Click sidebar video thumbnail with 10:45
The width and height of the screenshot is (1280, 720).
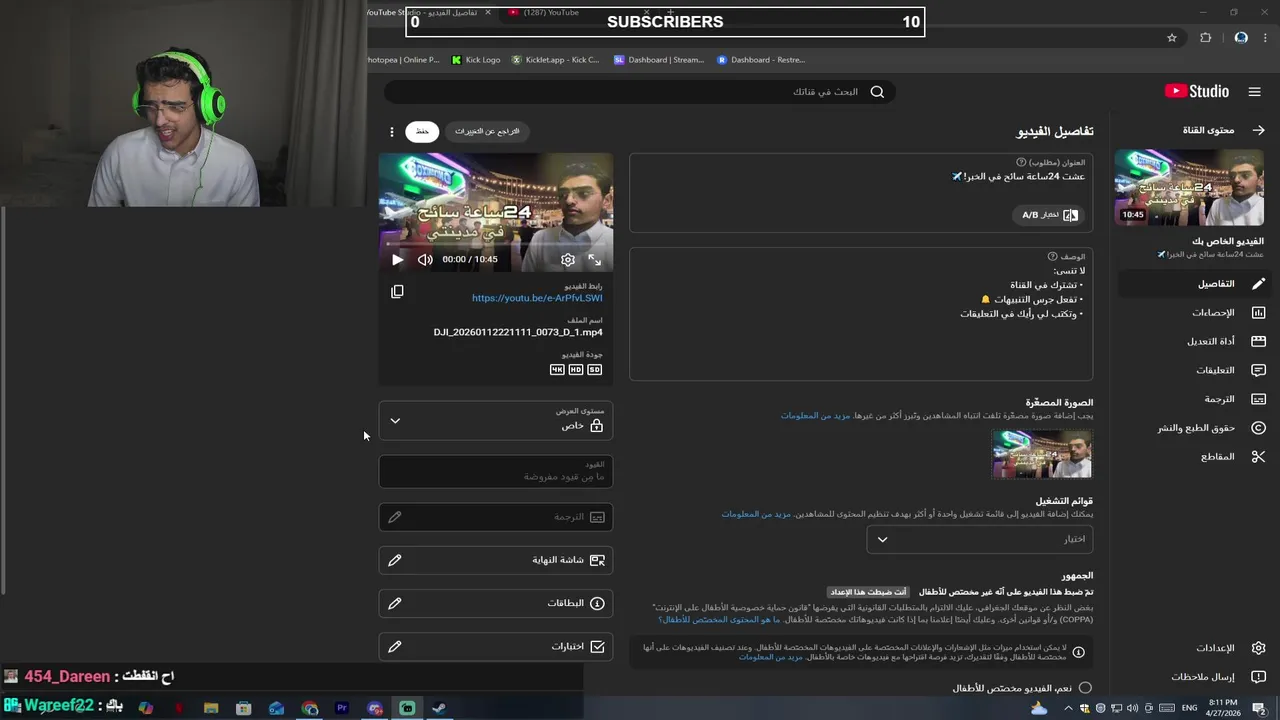[1189, 188]
